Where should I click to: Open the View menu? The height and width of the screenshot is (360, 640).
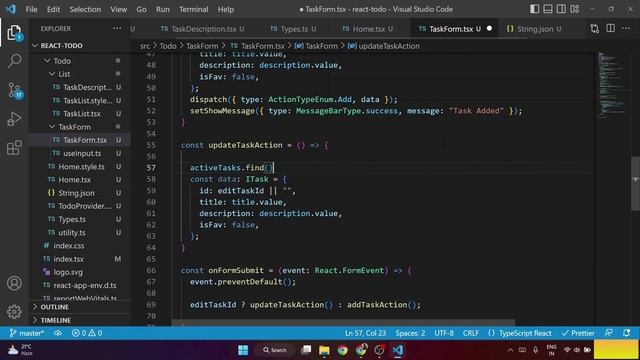point(118,9)
